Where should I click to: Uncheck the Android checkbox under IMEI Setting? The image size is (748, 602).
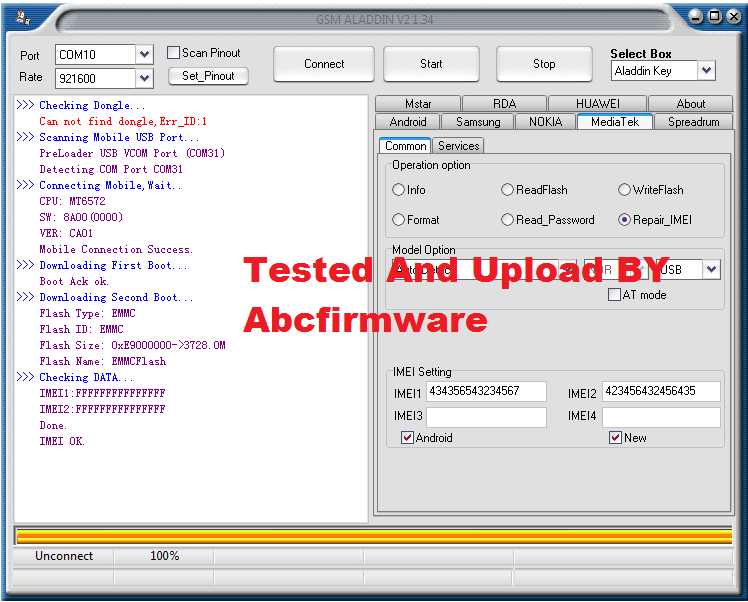pyautogui.click(x=407, y=437)
